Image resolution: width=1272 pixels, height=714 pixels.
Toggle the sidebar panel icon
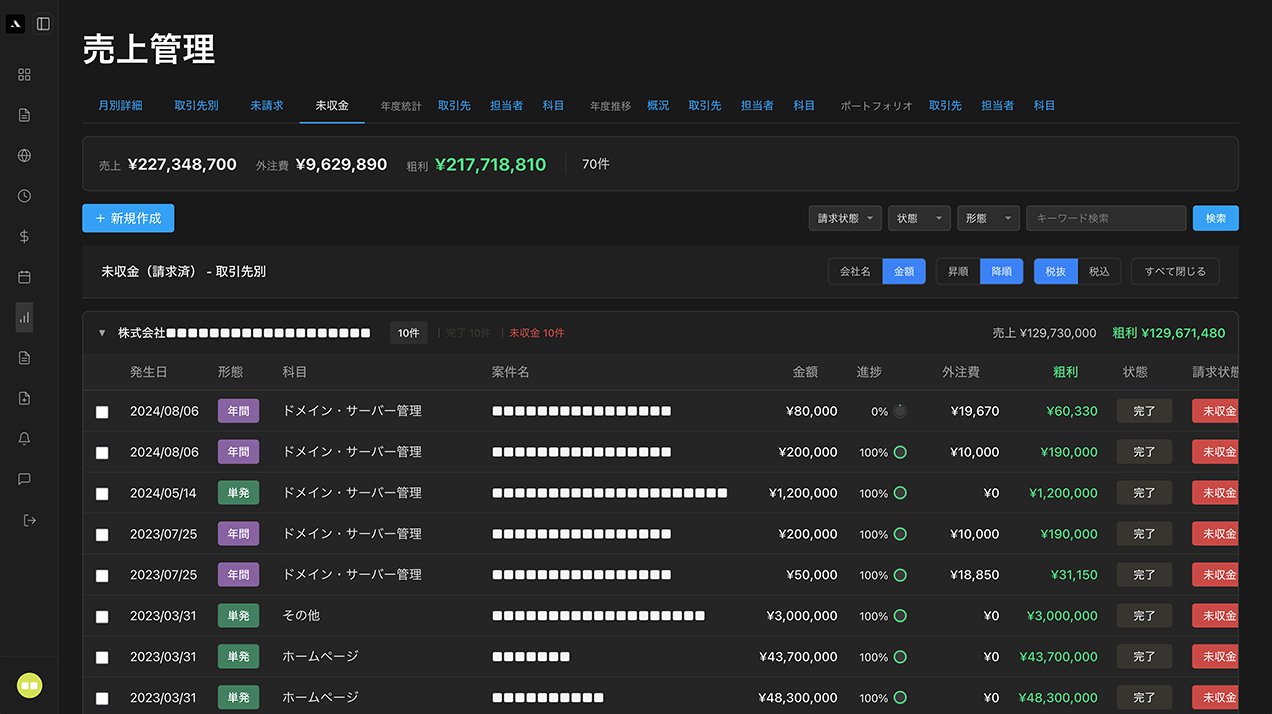[x=43, y=24]
